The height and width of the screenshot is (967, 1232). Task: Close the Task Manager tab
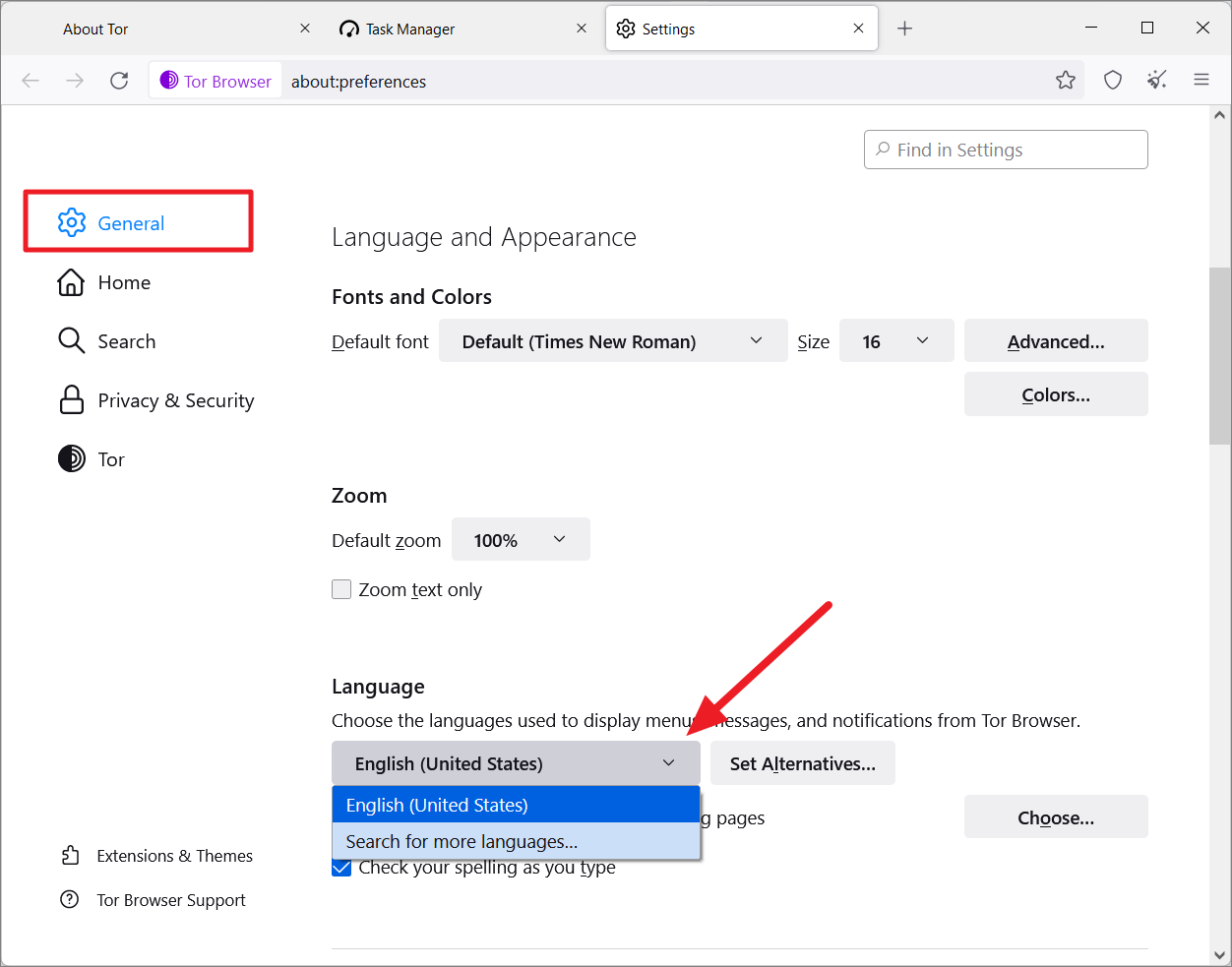[582, 29]
